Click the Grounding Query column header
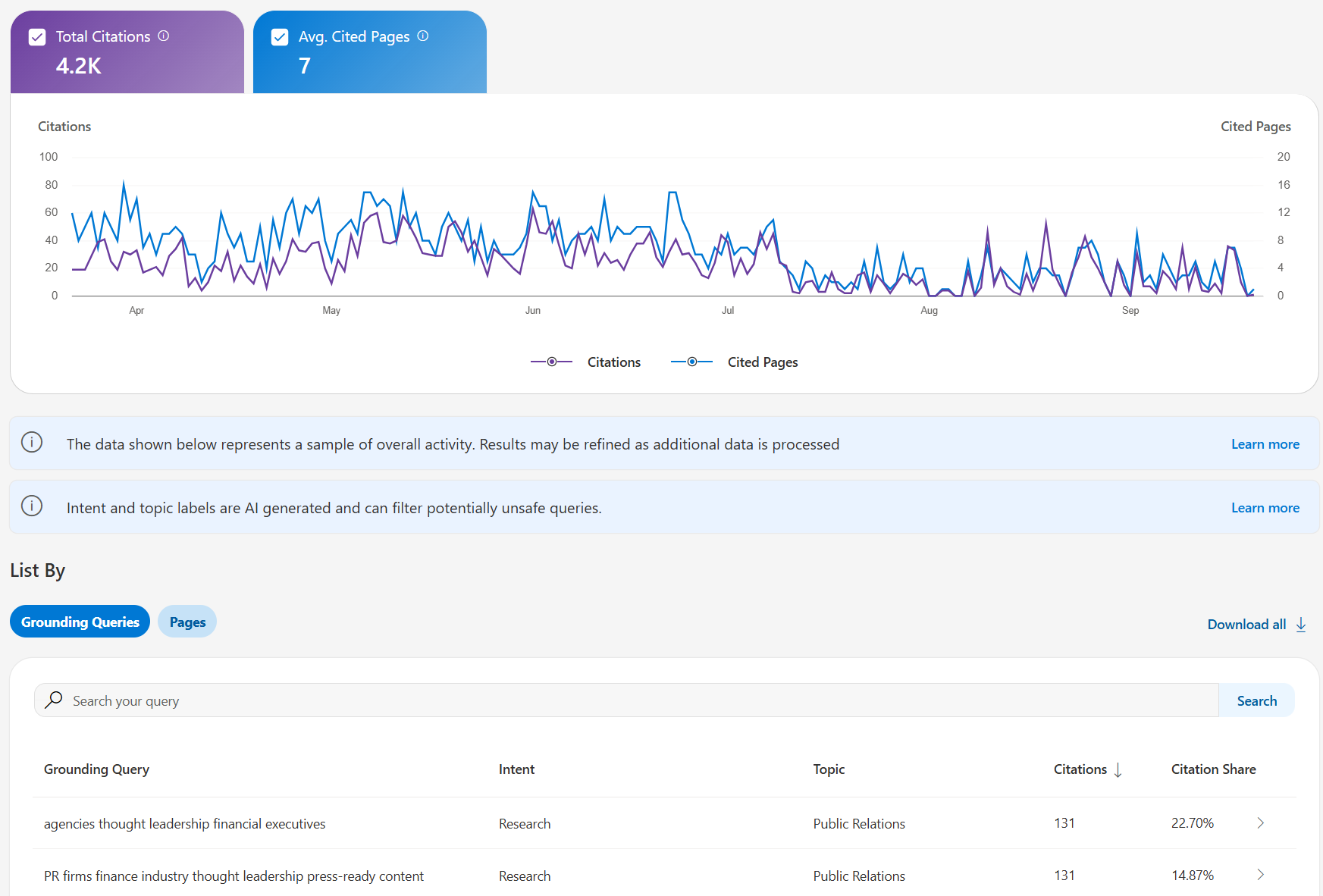The image size is (1323, 896). [96, 769]
